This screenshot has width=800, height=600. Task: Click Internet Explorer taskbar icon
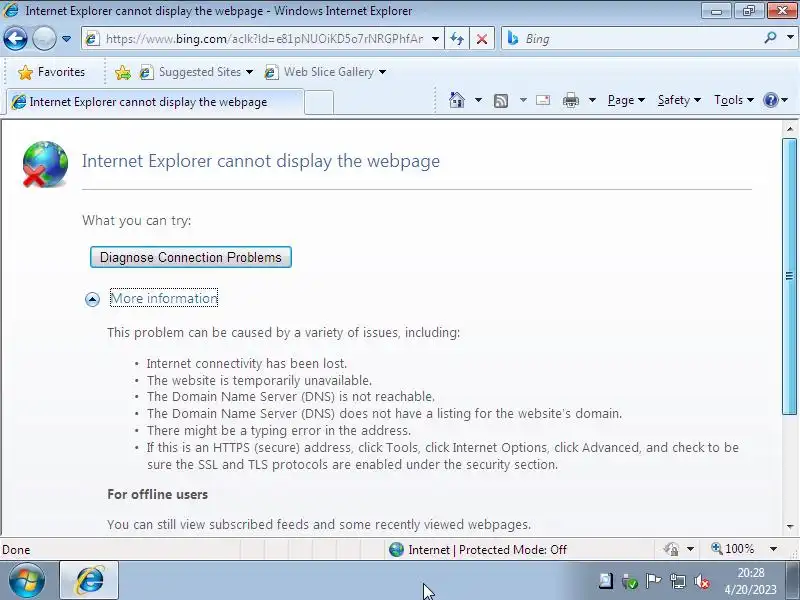point(89,580)
